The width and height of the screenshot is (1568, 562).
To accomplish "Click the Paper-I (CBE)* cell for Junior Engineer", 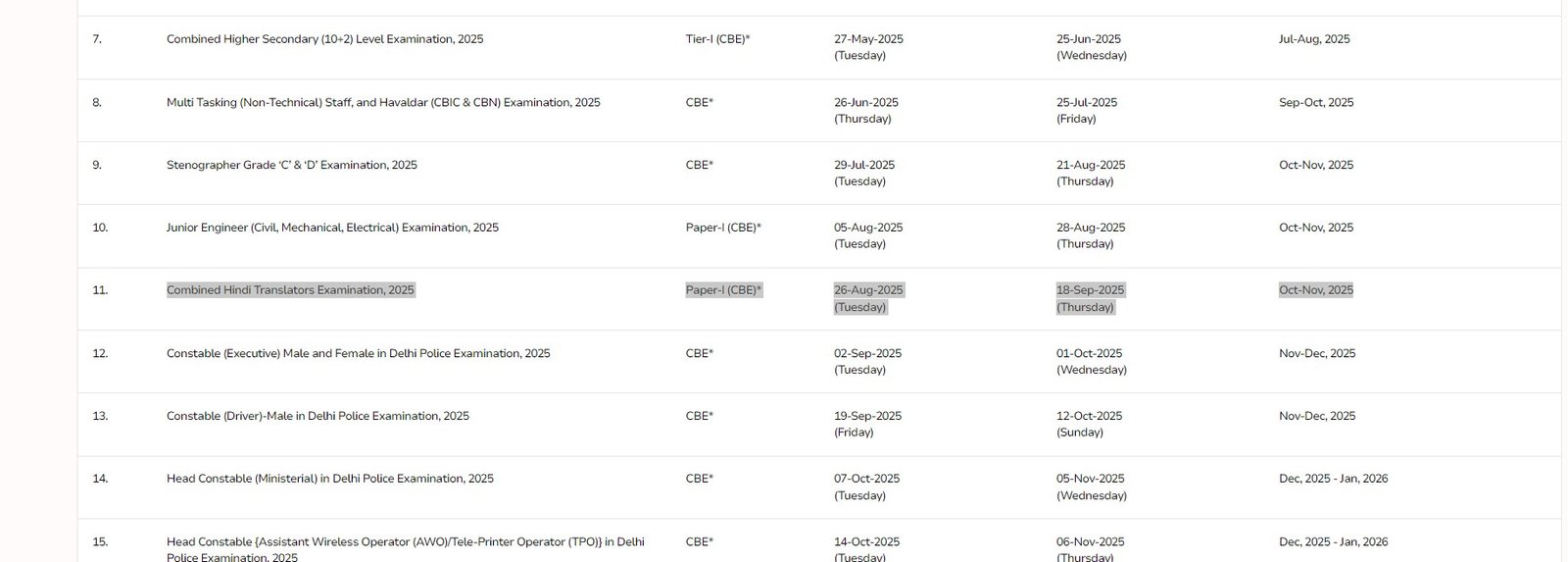I will (x=723, y=228).
